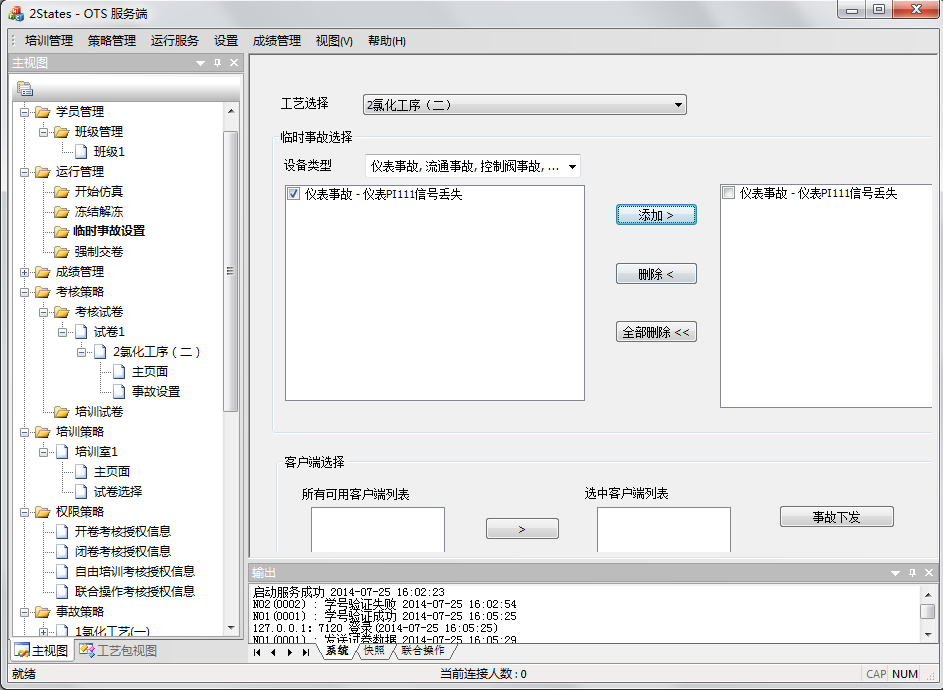Collapse the 培训策略 tree node
943x690 pixels.
coord(25,432)
